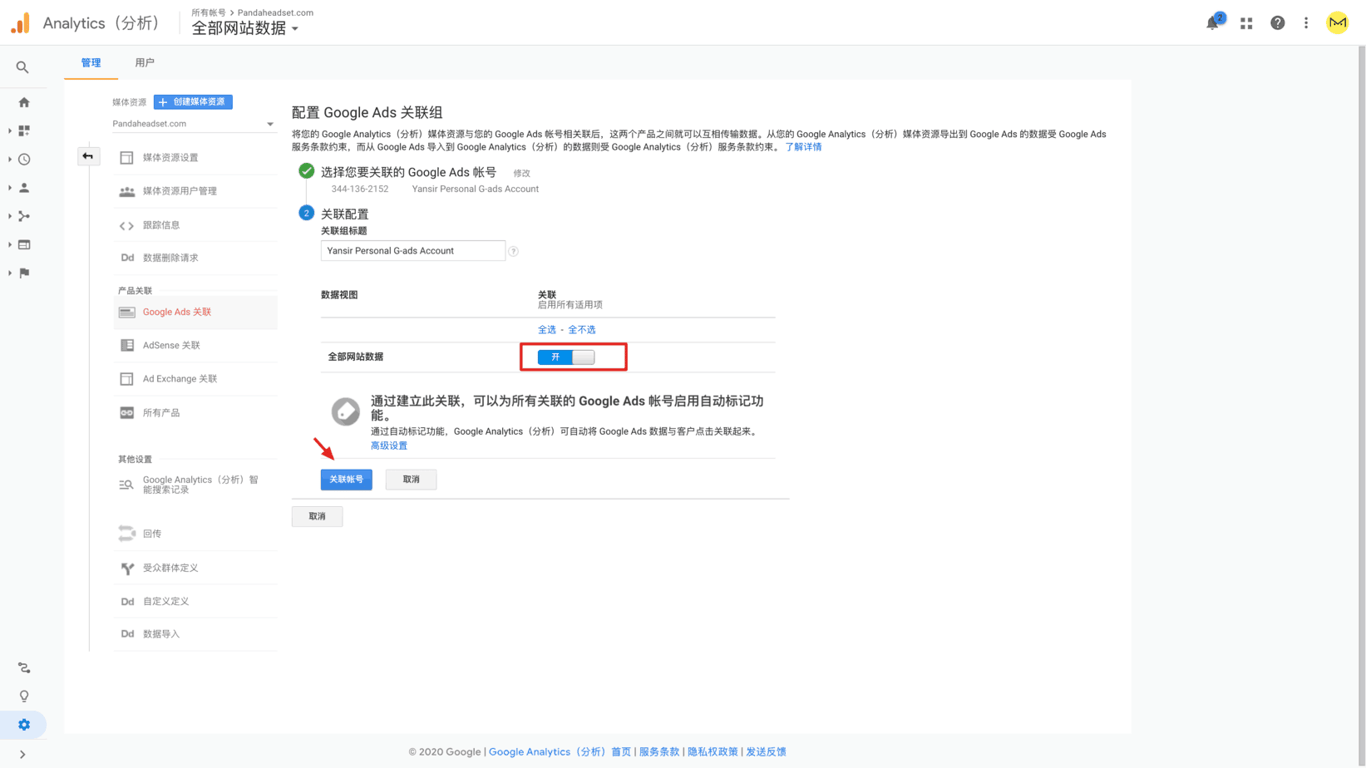The height and width of the screenshot is (768, 1366).
Task: Open the notifications bell icon
Action: (1213, 23)
